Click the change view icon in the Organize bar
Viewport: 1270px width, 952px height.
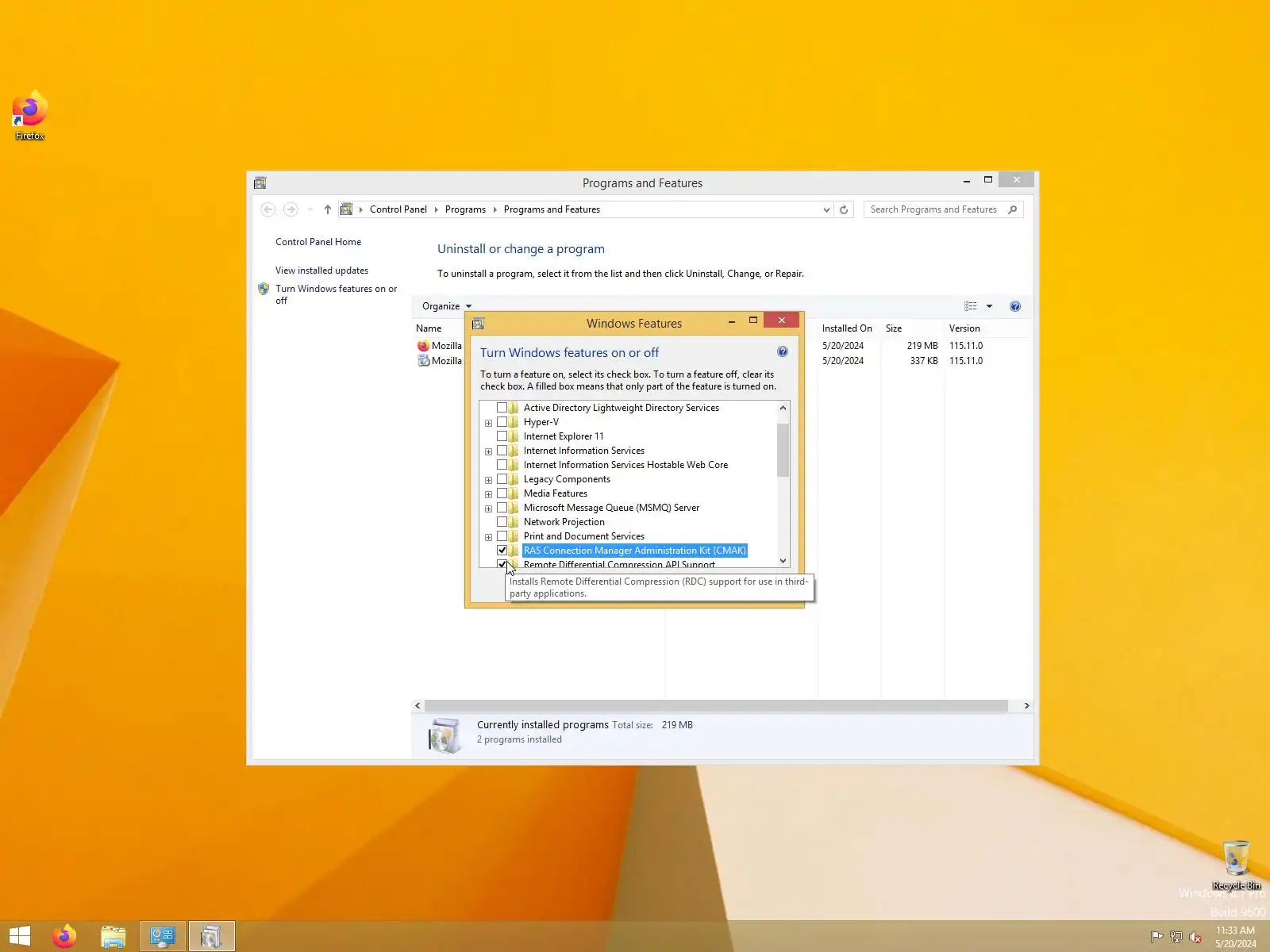point(970,306)
